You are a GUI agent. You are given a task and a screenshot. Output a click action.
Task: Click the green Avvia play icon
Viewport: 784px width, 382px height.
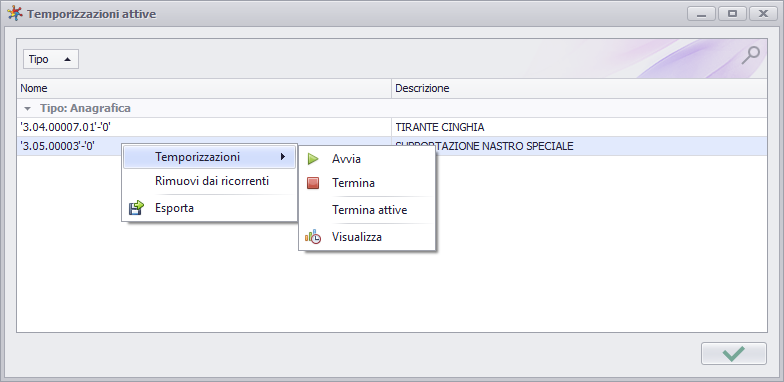click(x=313, y=159)
